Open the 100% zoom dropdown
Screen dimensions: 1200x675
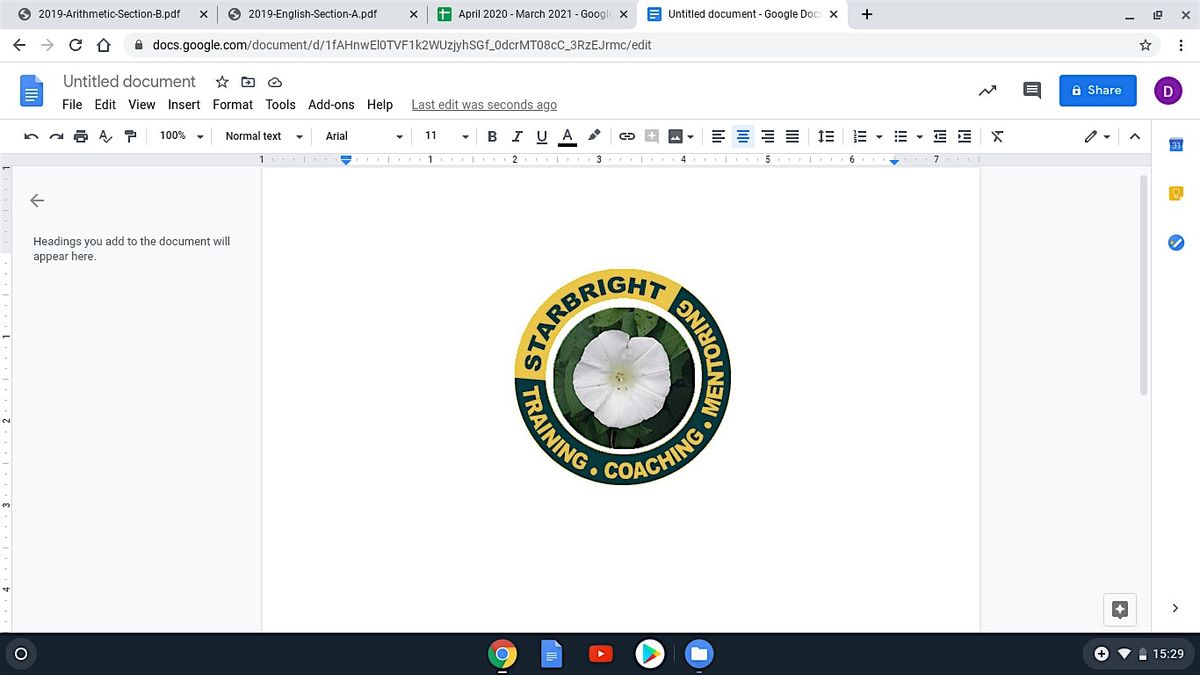[x=181, y=136]
